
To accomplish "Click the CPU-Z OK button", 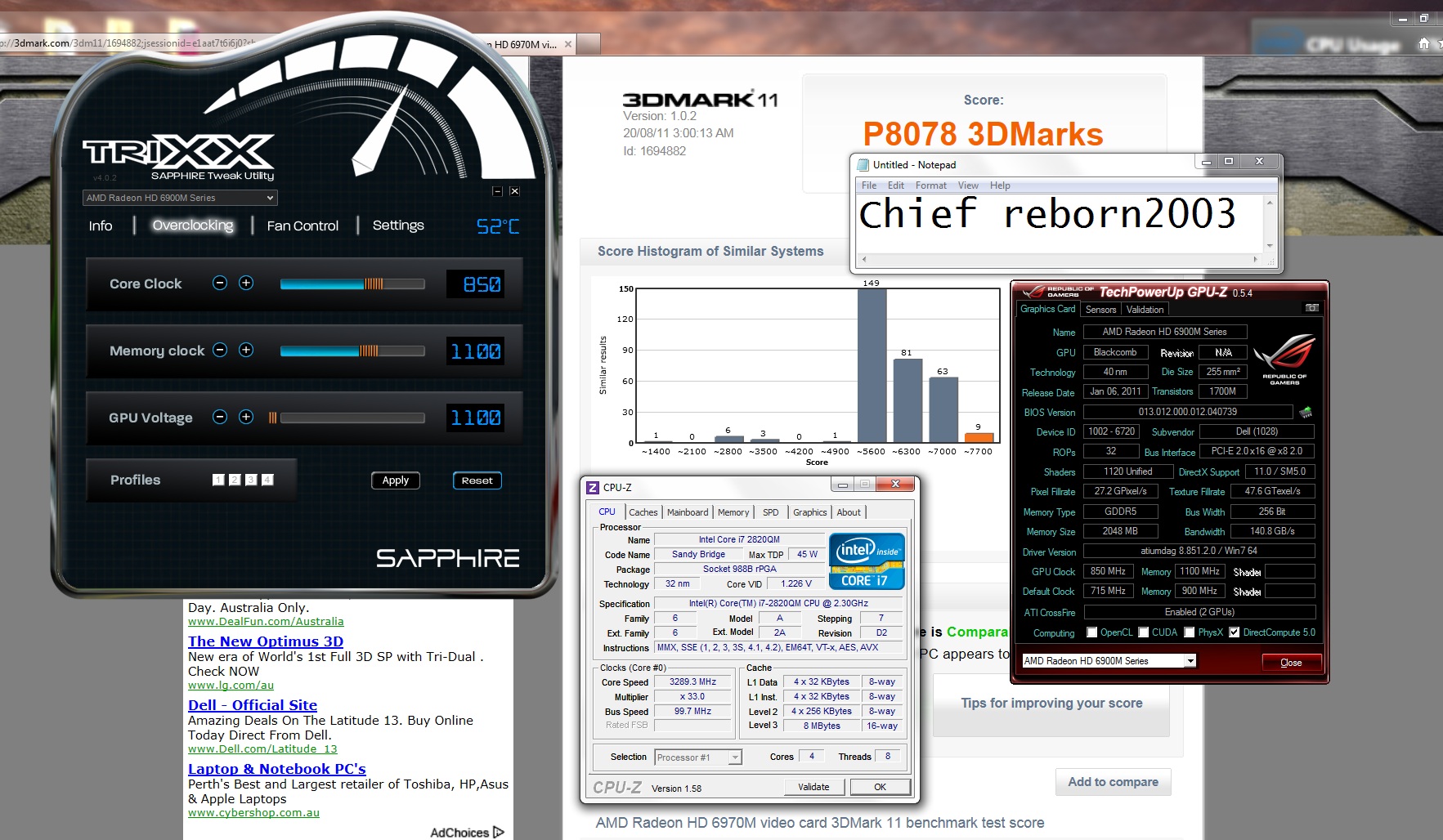I will click(881, 787).
